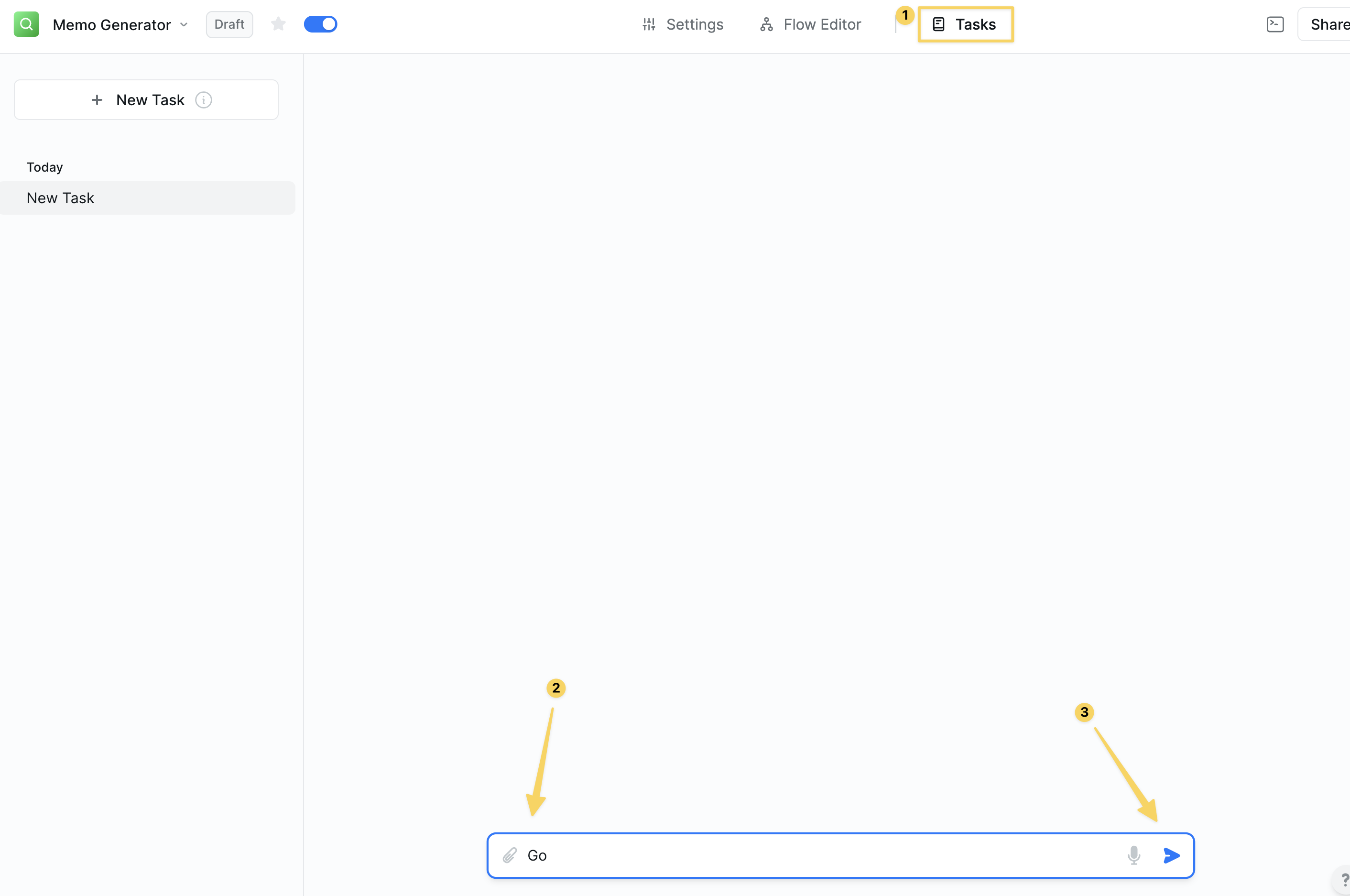Focus the message input field

tap(817, 855)
